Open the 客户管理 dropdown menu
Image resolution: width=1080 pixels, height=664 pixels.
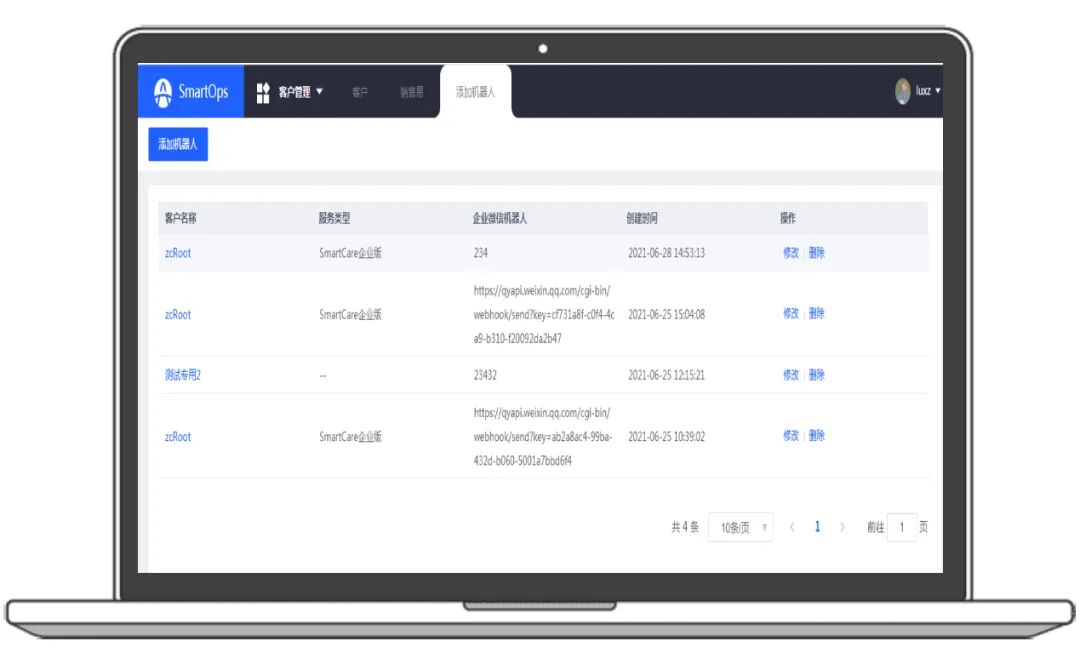click(301, 92)
